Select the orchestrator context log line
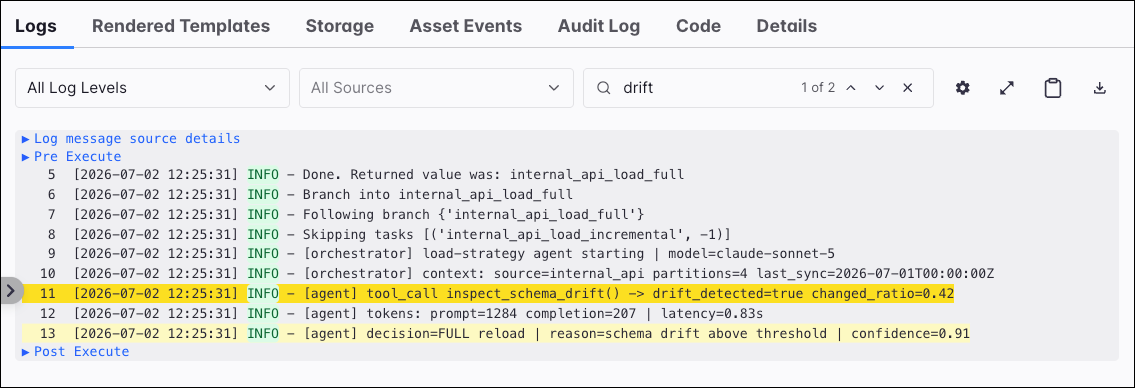 tap(649, 274)
